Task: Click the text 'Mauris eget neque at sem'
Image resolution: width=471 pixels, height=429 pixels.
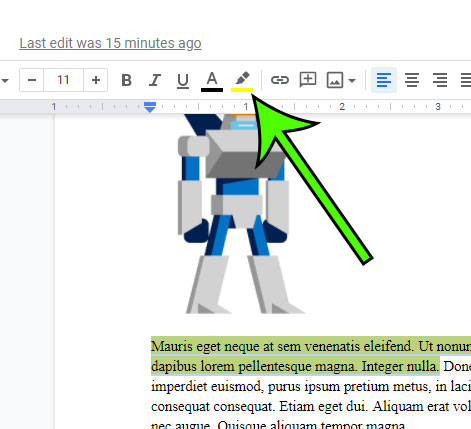Action: tap(227, 346)
